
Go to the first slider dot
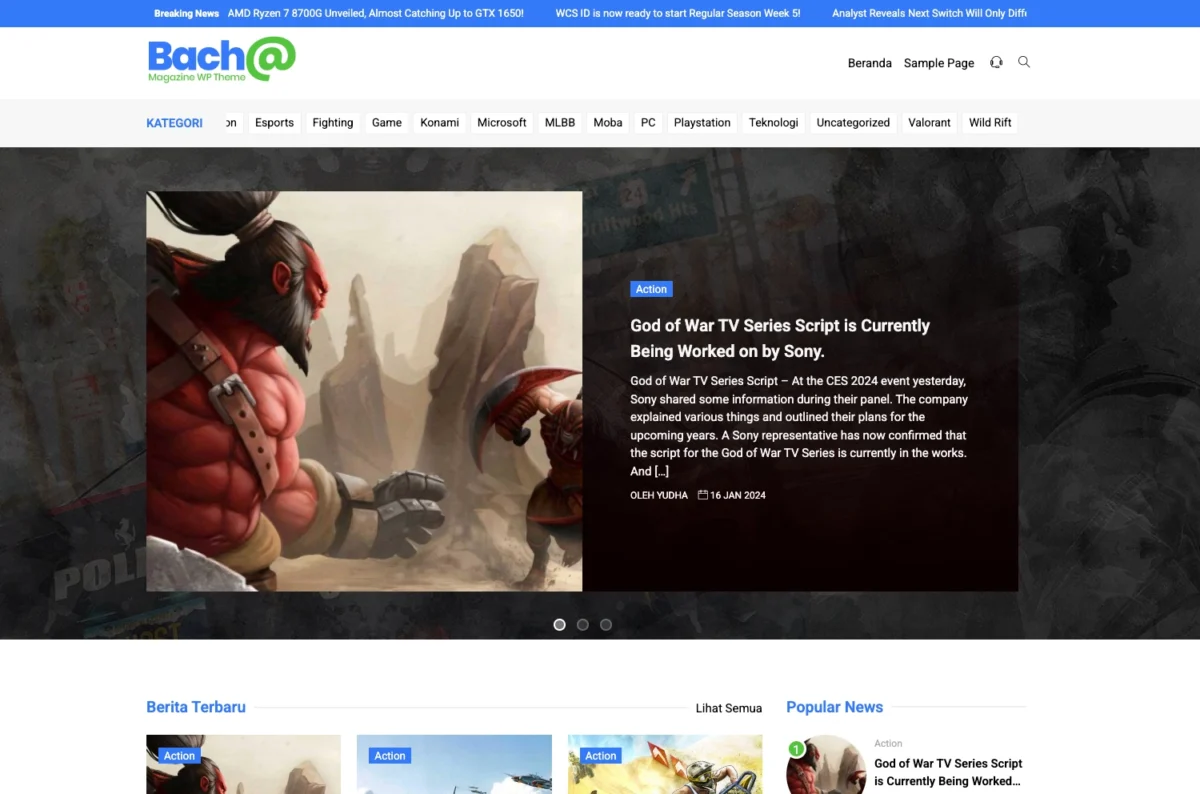(560, 625)
